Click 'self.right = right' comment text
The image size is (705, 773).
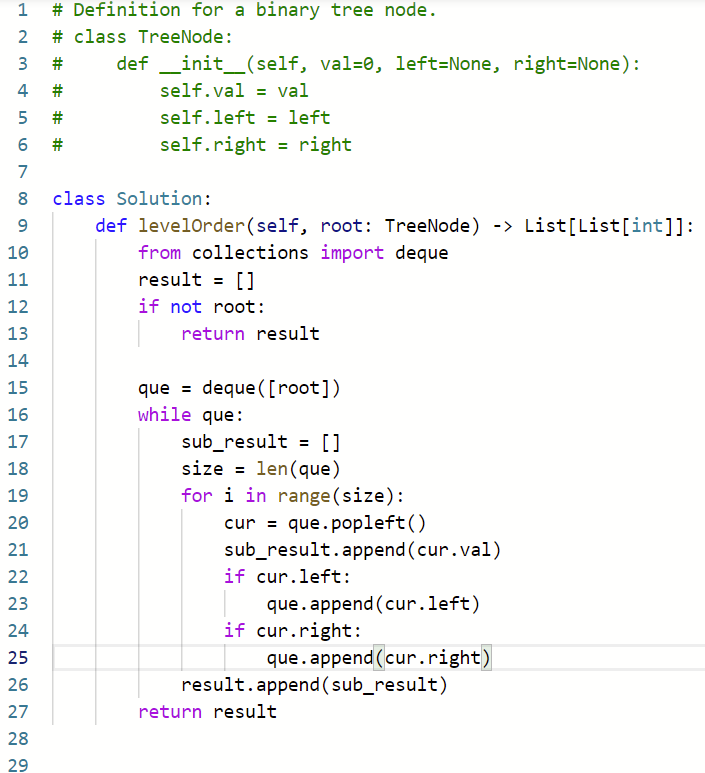[255, 145]
